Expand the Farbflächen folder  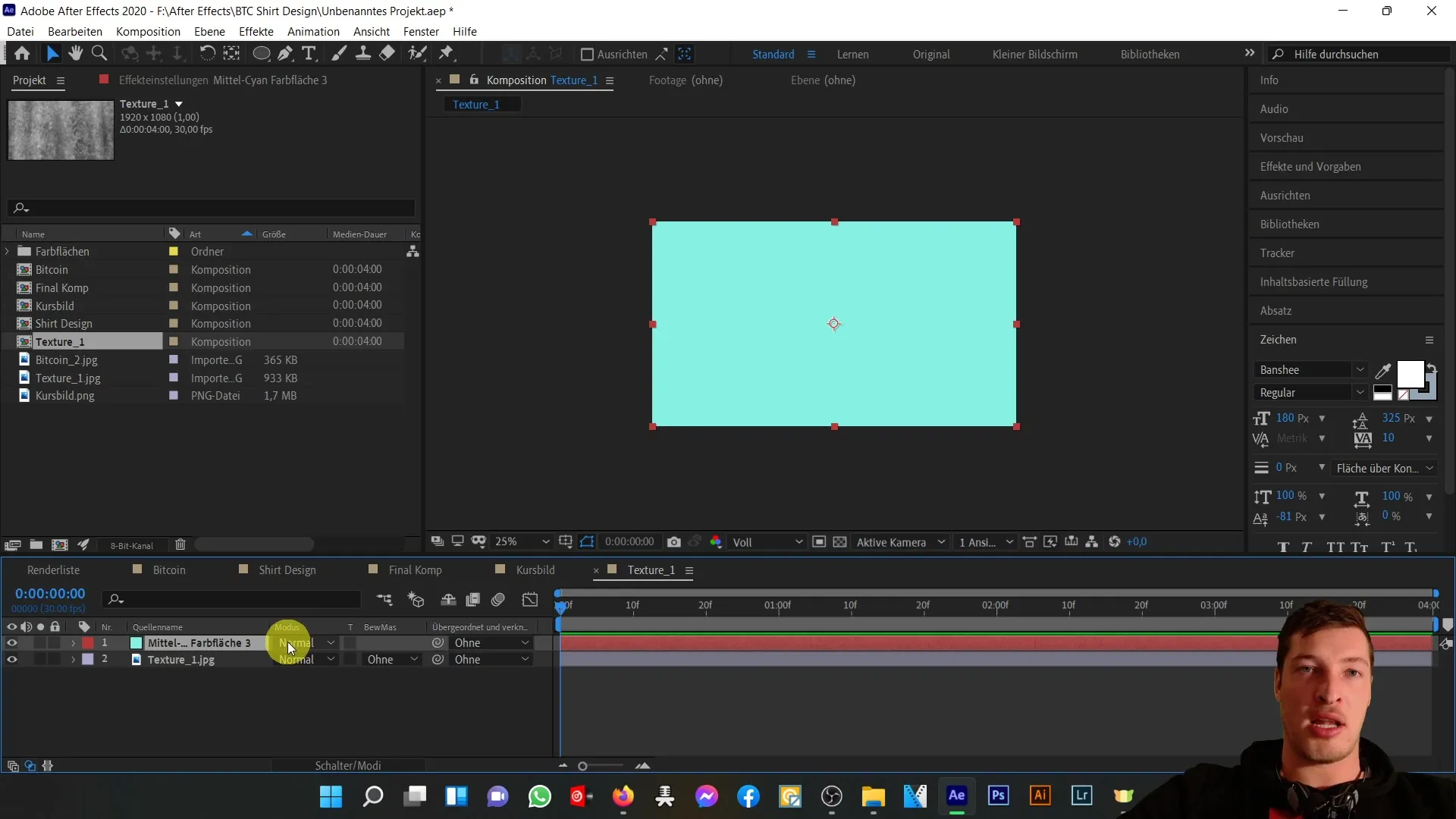[x=8, y=251]
